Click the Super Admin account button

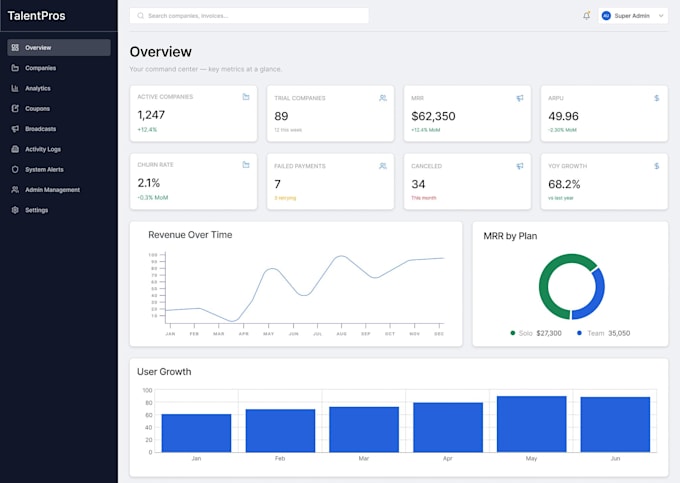pyautogui.click(x=633, y=16)
